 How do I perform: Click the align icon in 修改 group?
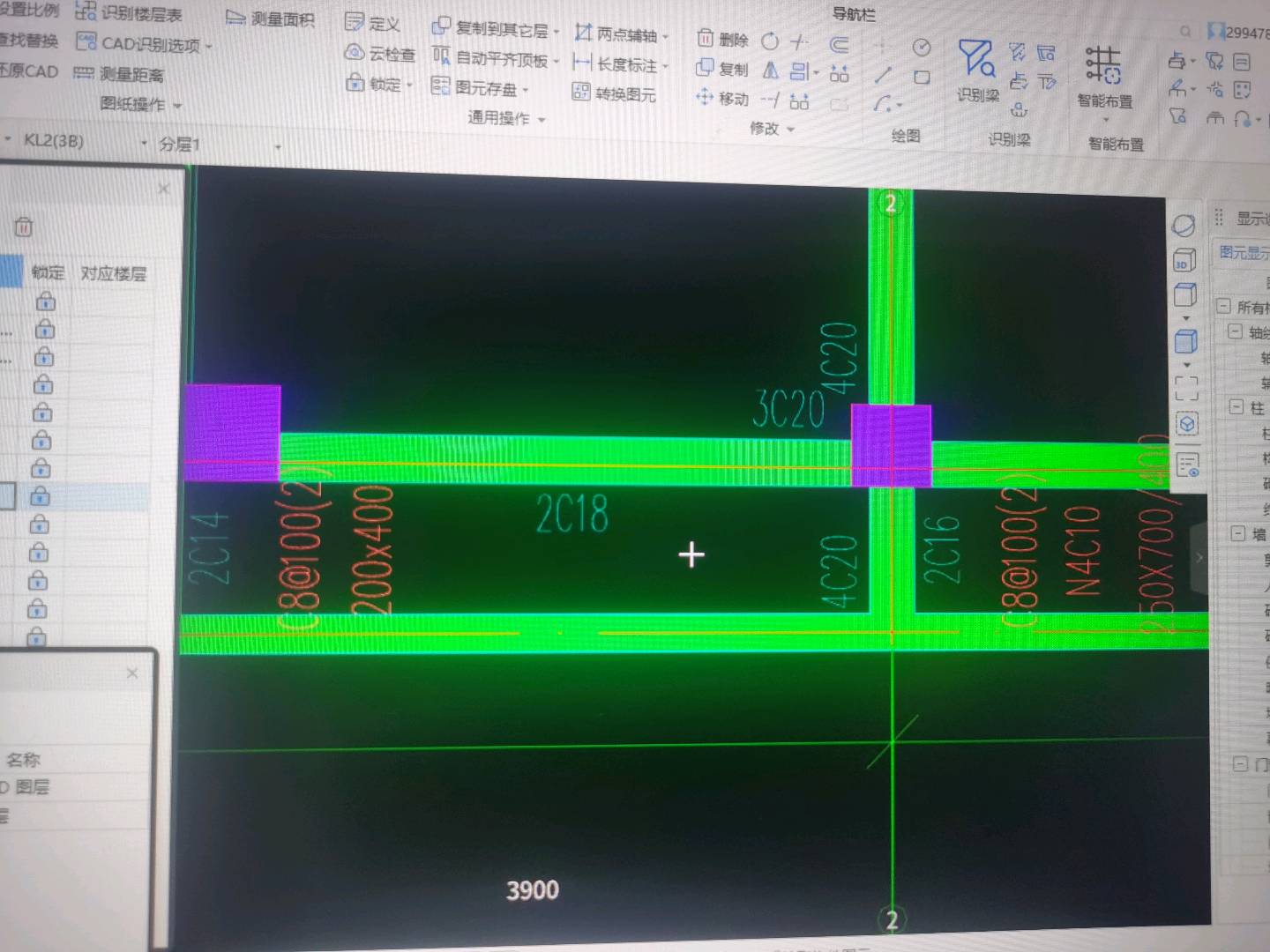coord(802,71)
